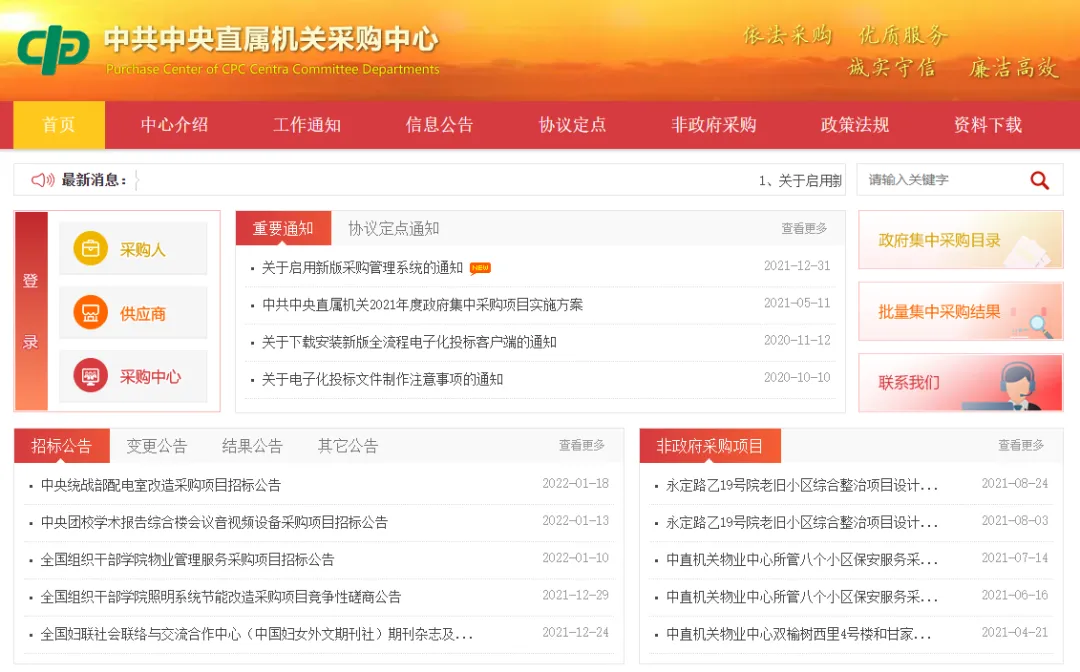Open the 政府集中采购目录 banner
1080x672 pixels.
(960, 240)
